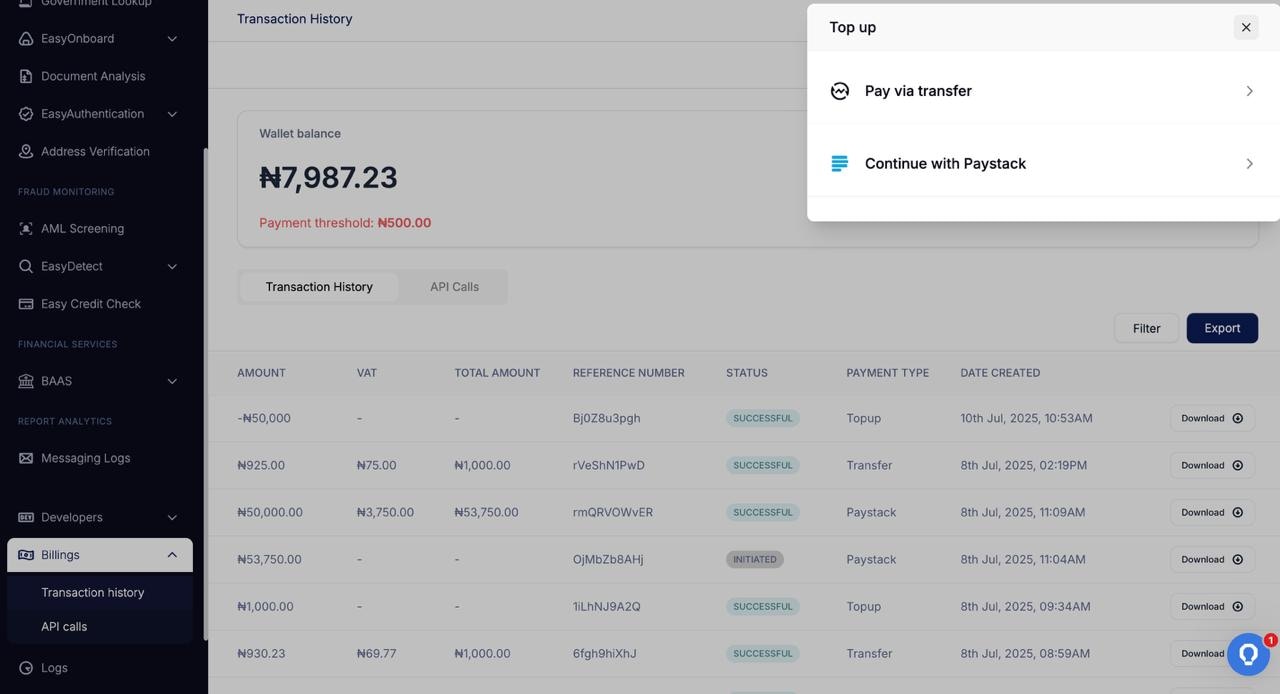Viewport: 1280px width, 694px height.
Task: Expand the EasyOnboard menu
Action: point(171,38)
